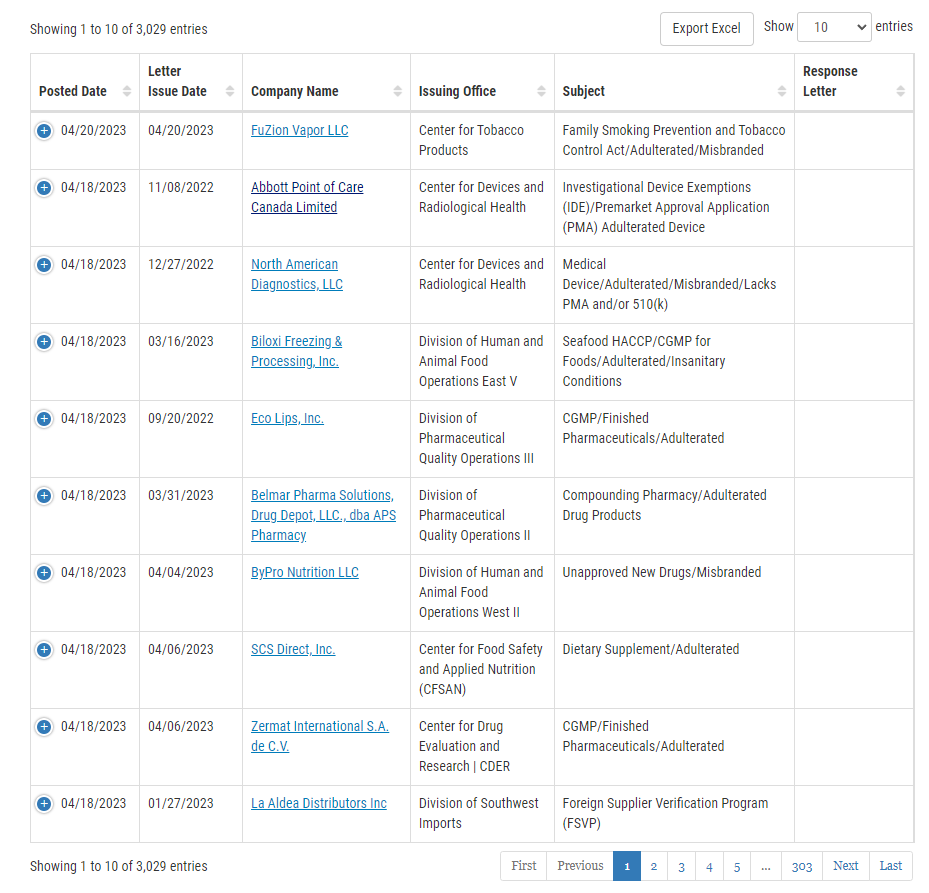Expand the Abbott Point of Care row
The image size is (929, 893).
(x=44, y=187)
